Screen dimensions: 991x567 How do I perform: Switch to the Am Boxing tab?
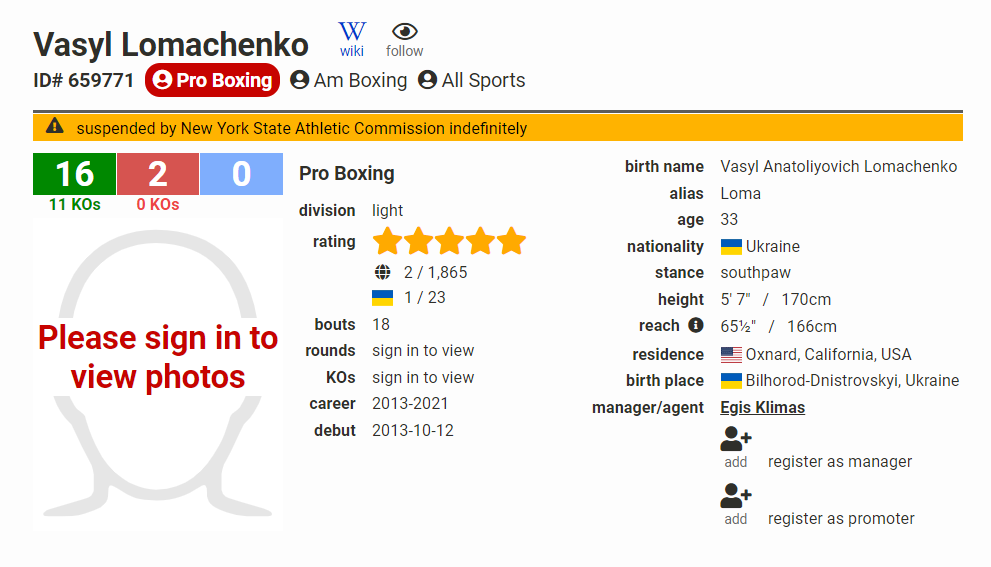pyautogui.click(x=349, y=80)
